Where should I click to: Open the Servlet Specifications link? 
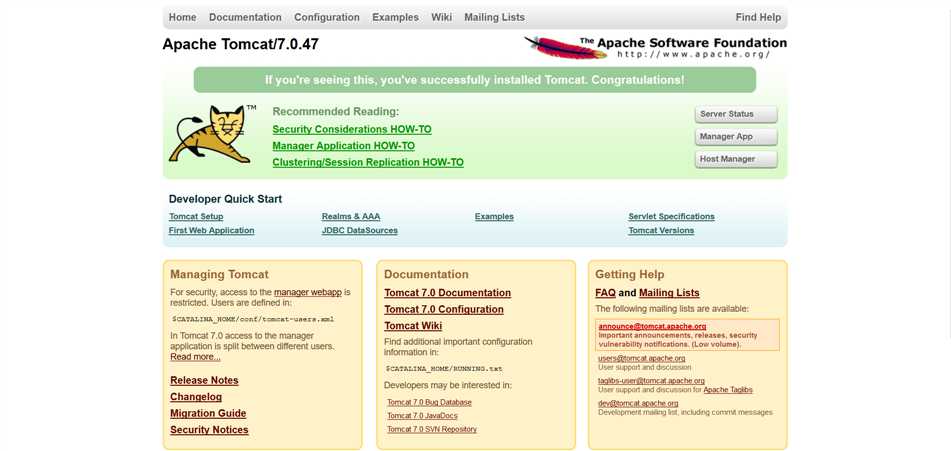[x=671, y=216]
